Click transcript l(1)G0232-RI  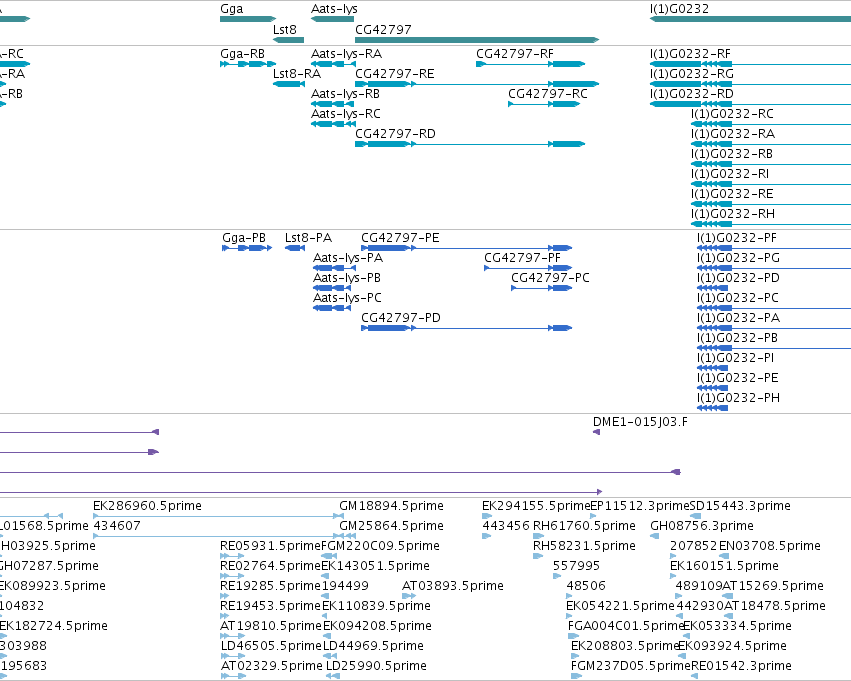pyautogui.click(x=771, y=184)
